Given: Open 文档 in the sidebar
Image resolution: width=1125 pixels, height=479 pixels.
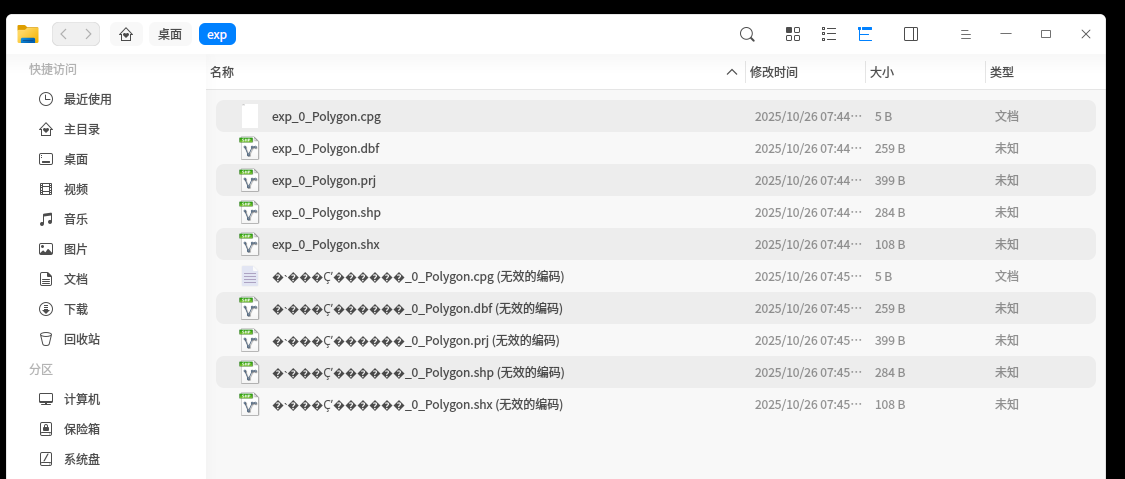Looking at the screenshot, I should pyautogui.click(x=105, y=279).
